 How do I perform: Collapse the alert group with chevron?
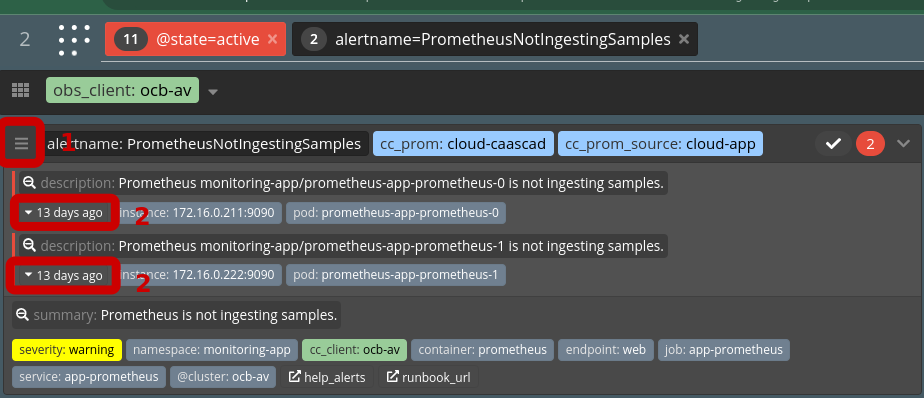[903, 143]
